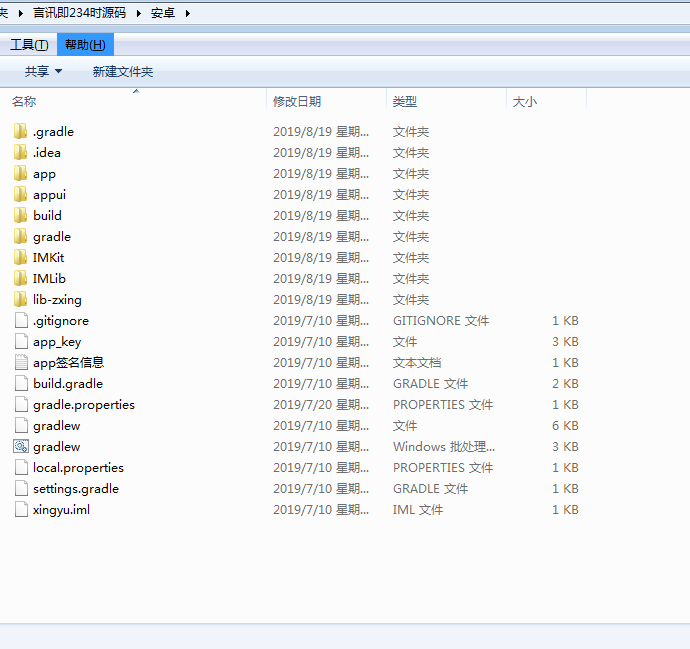The height and width of the screenshot is (649, 690).
Task: Click the 6 KB gradlew file icon
Action: pyautogui.click(x=21, y=425)
